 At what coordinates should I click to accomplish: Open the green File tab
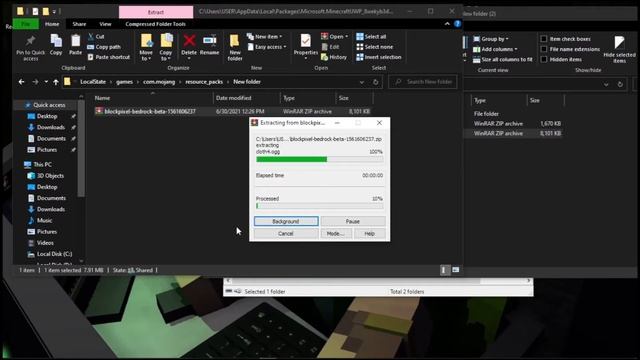click(26, 24)
